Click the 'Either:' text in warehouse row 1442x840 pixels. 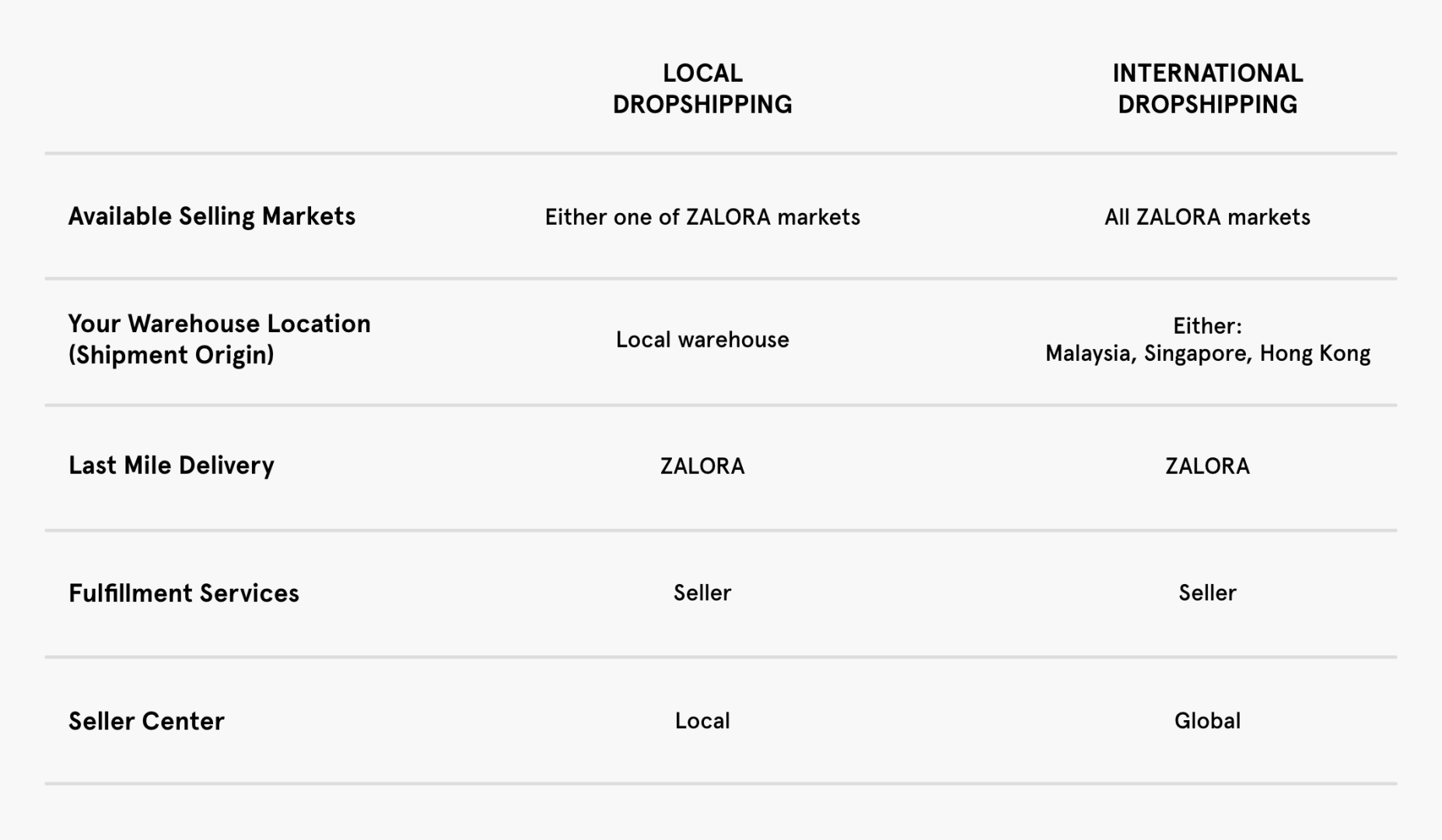[x=1207, y=326]
